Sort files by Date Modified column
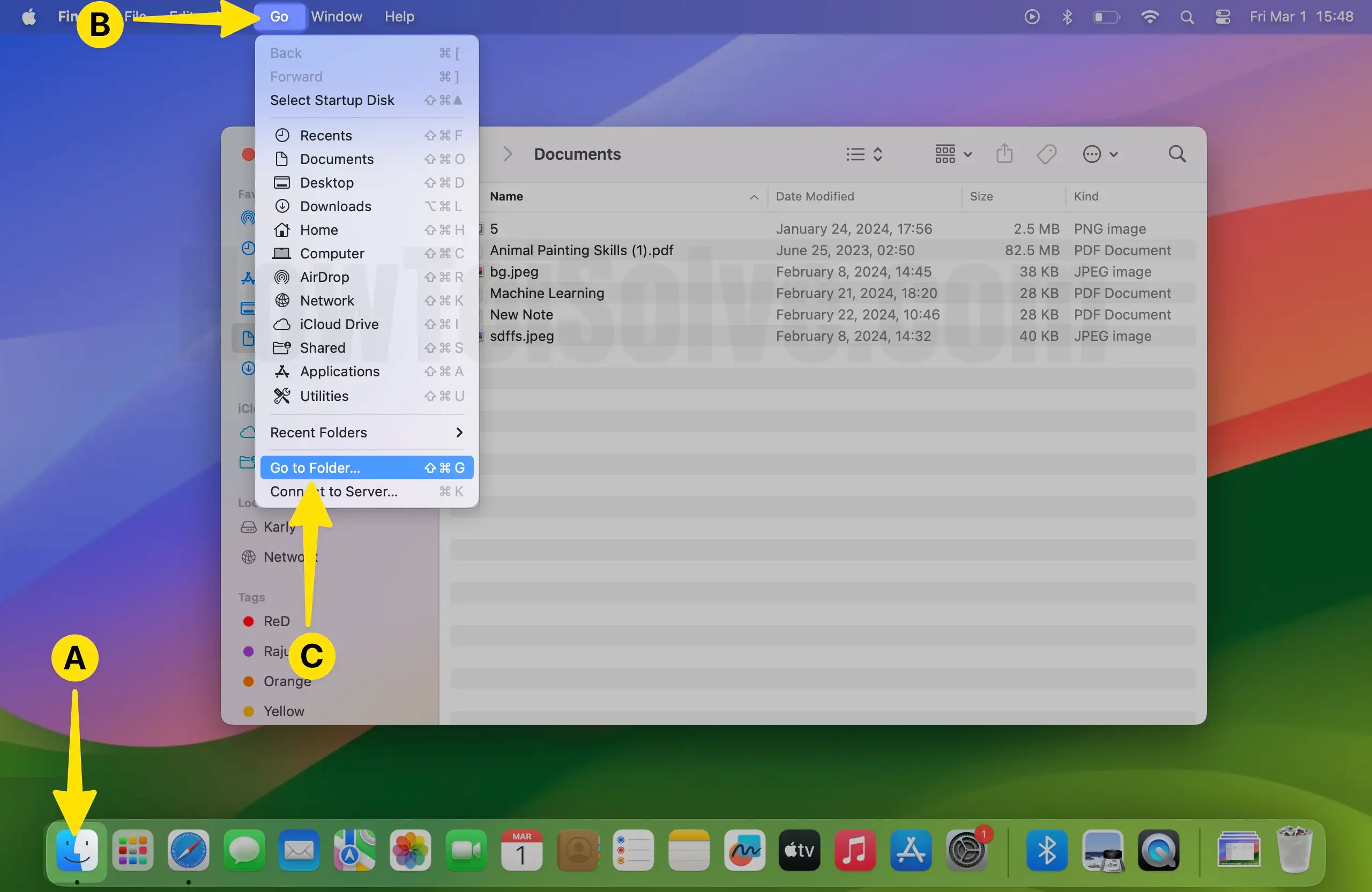This screenshot has width=1372, height=892. coord(815,197)
